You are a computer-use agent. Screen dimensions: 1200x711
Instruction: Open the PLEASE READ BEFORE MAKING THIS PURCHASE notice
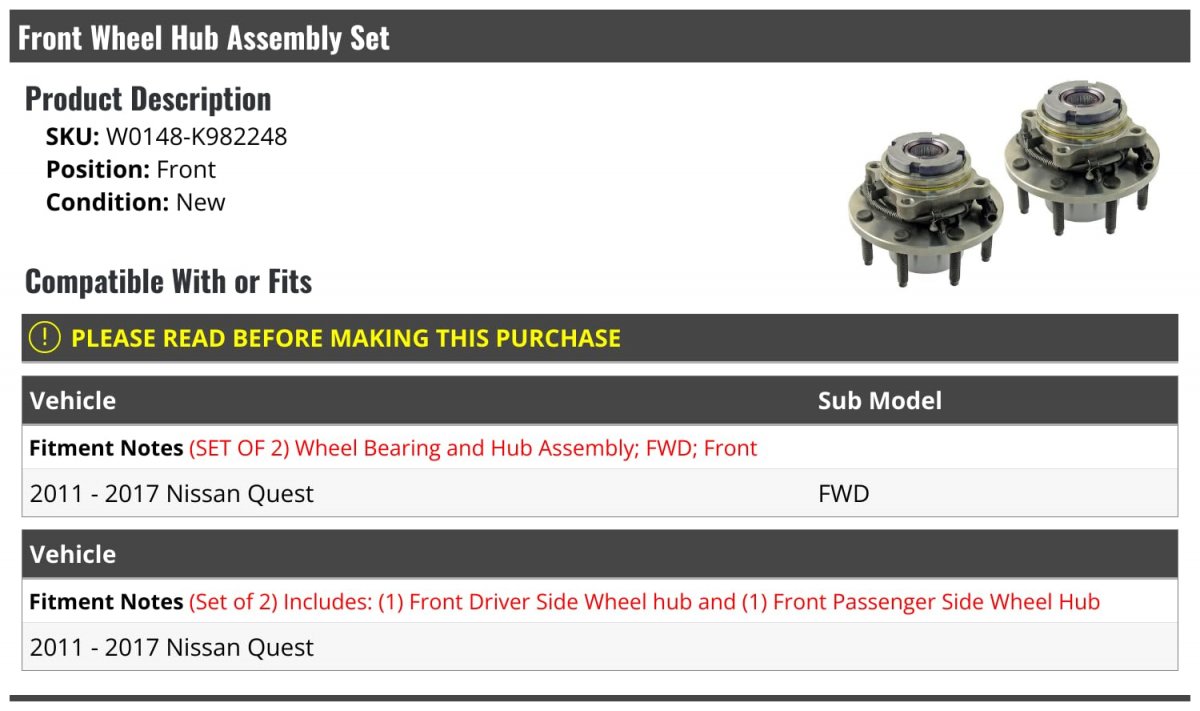346,338
